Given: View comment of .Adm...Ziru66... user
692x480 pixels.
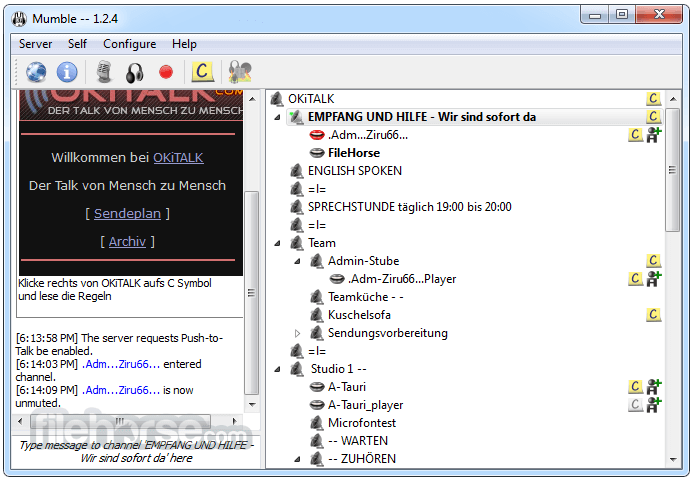Looking at the screenshot, I should click(x=635, y=135).
